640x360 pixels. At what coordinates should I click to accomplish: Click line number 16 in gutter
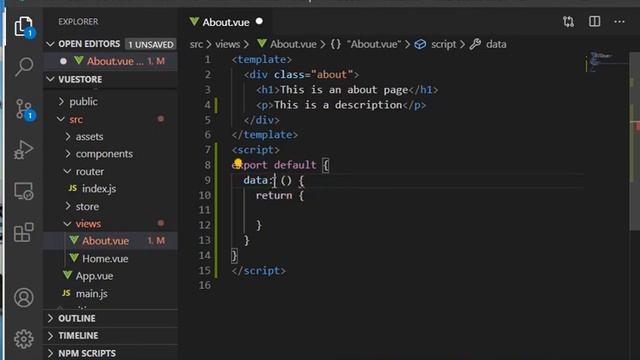point(204,285)
